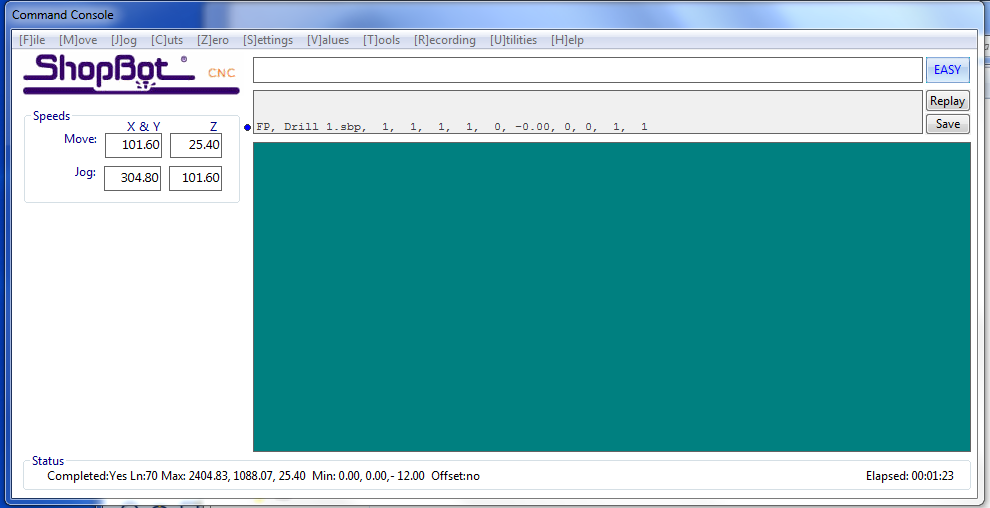
Task: Open the [J]og menu
Action: coord(124,40)
